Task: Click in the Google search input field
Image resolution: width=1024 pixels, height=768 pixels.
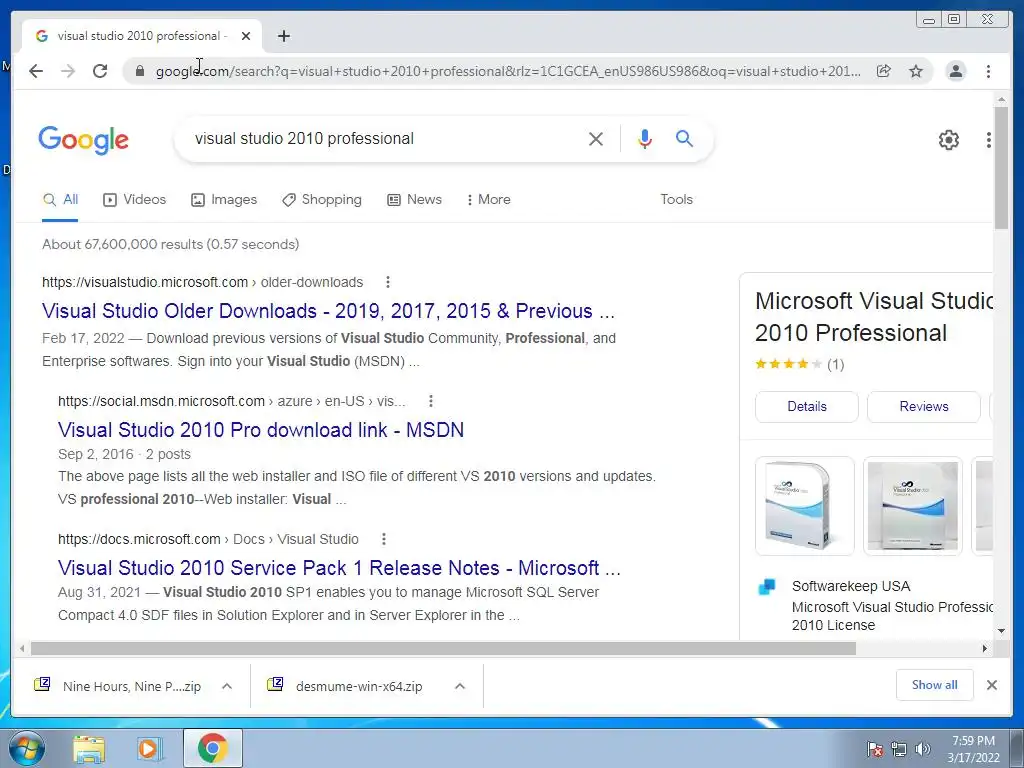Action: click(x=385, y=138)
